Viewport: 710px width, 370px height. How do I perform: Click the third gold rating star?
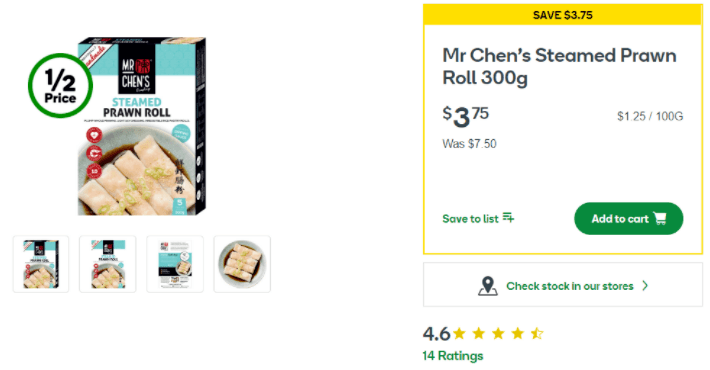click(x=498, y=334)
